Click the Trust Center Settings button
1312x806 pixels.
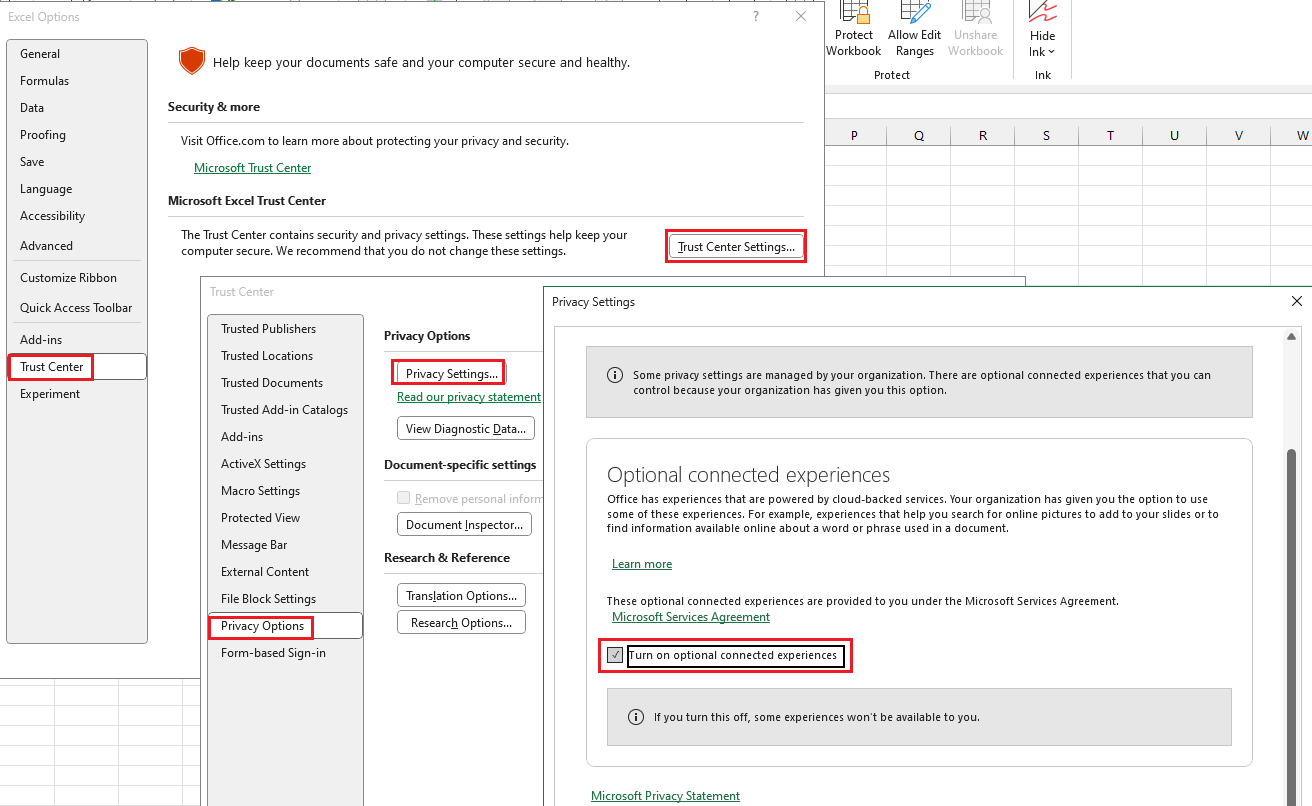click(x=736, y=246)
